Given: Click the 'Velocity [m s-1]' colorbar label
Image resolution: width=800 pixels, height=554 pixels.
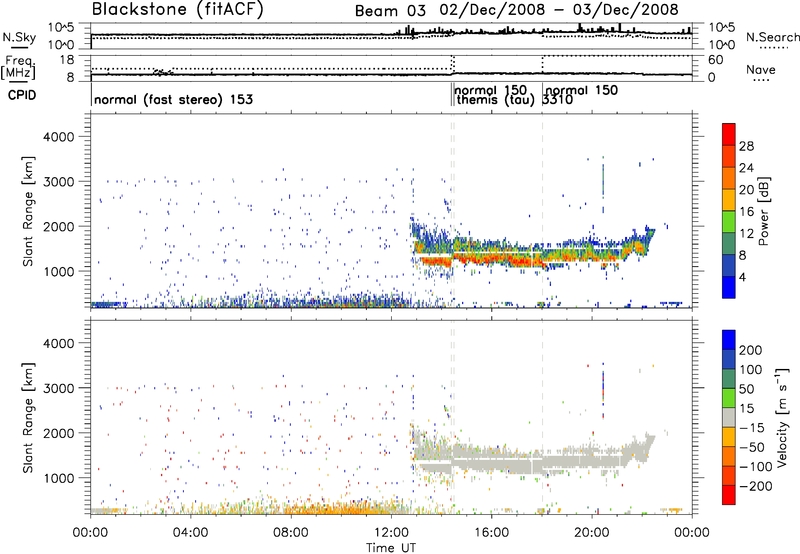Looking at the screenshot, I should pos(782,417).
